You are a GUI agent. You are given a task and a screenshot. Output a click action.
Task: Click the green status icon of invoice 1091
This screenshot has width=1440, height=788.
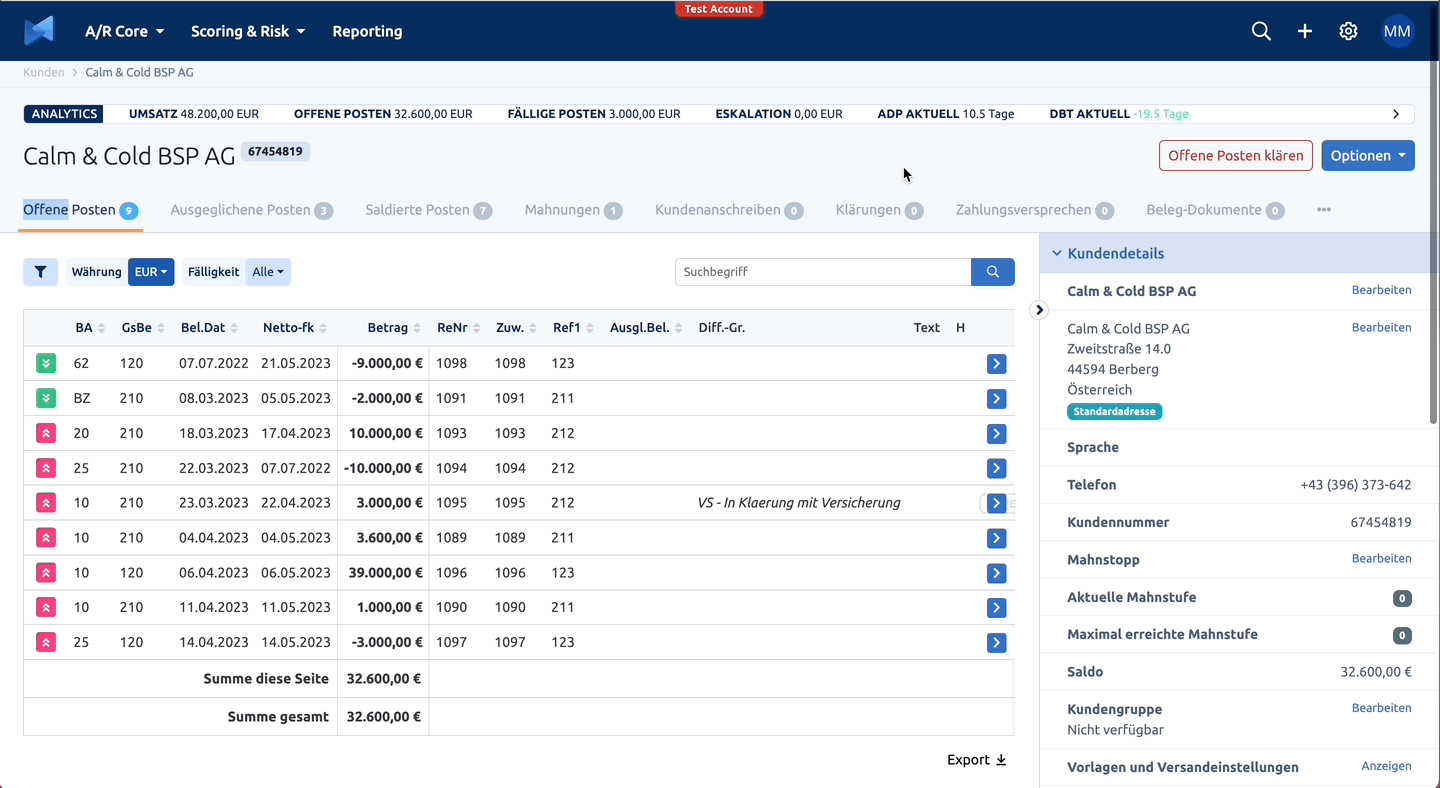pos(46,399)
